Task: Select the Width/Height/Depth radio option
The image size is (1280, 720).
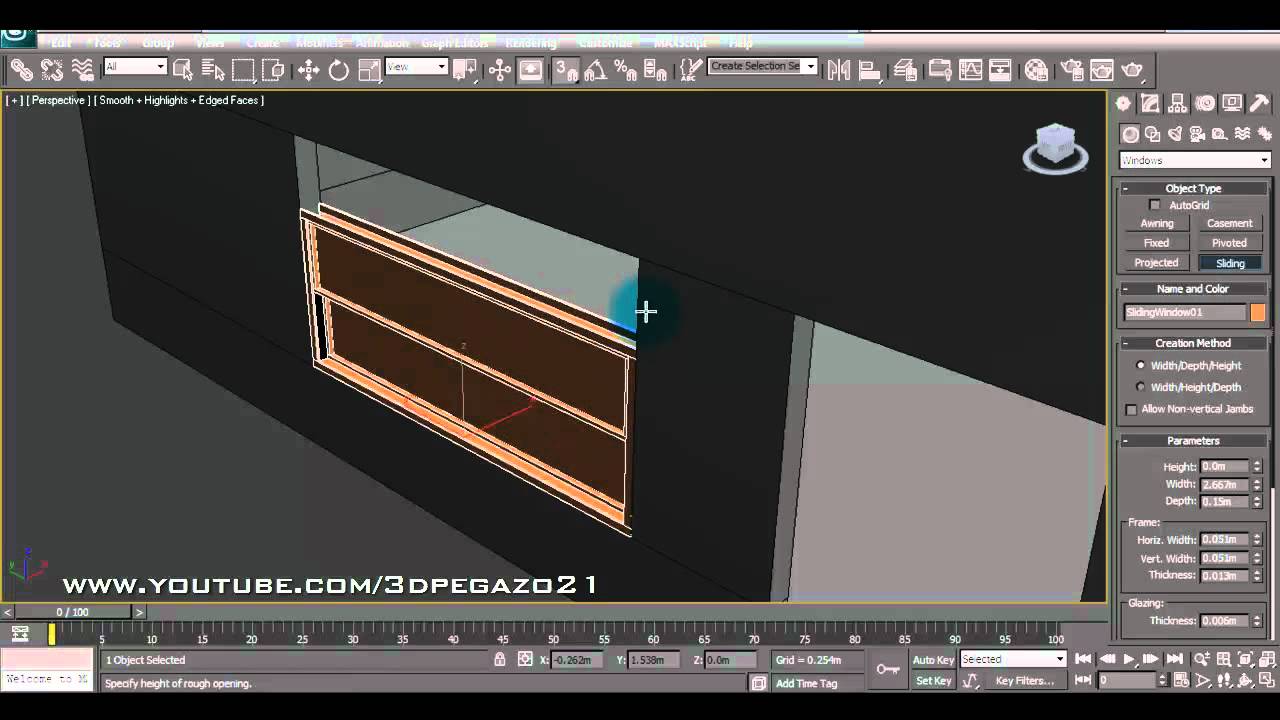Action: click(x=1140, y=386)
